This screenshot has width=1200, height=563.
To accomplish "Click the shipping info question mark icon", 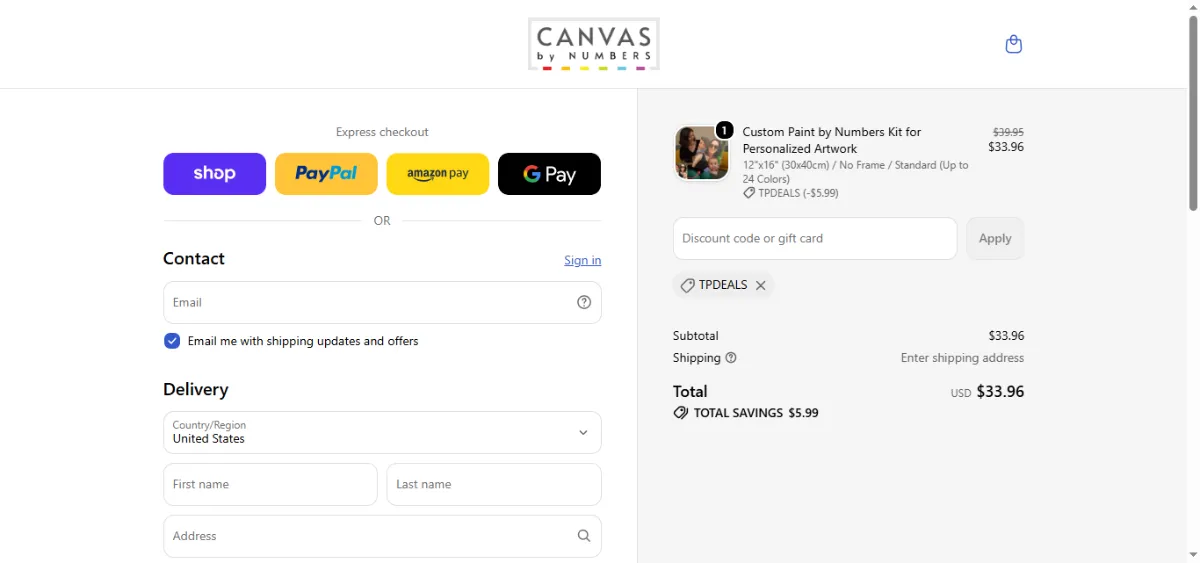I will tap(731, 358).
